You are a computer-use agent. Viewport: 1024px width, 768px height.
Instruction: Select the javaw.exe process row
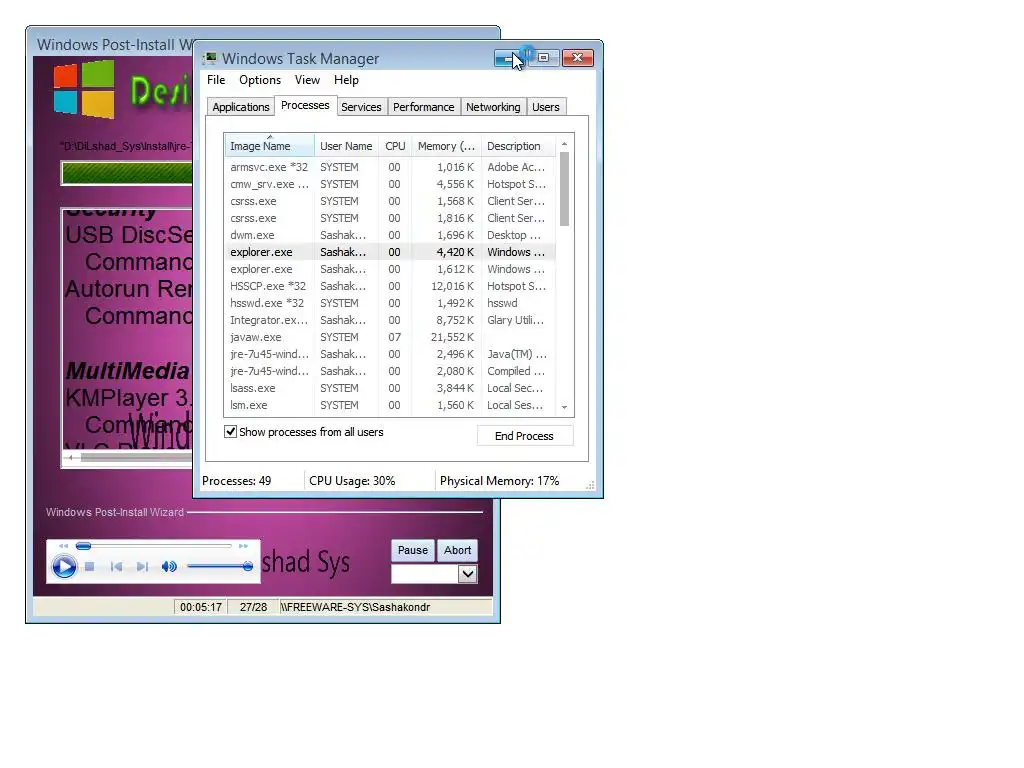pos(390,337)
